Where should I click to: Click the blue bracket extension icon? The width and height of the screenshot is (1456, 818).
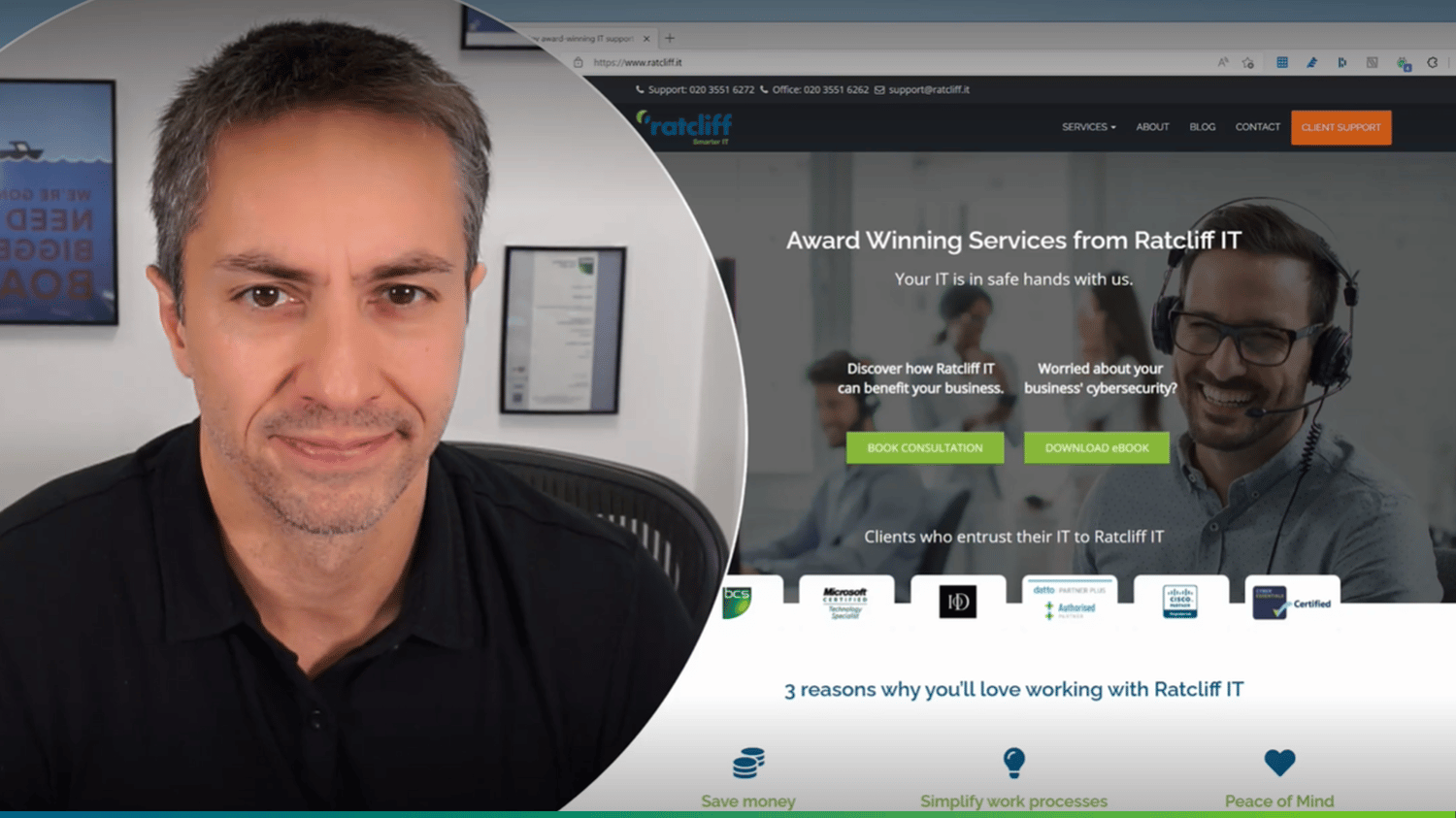[x=1341, y=62]
